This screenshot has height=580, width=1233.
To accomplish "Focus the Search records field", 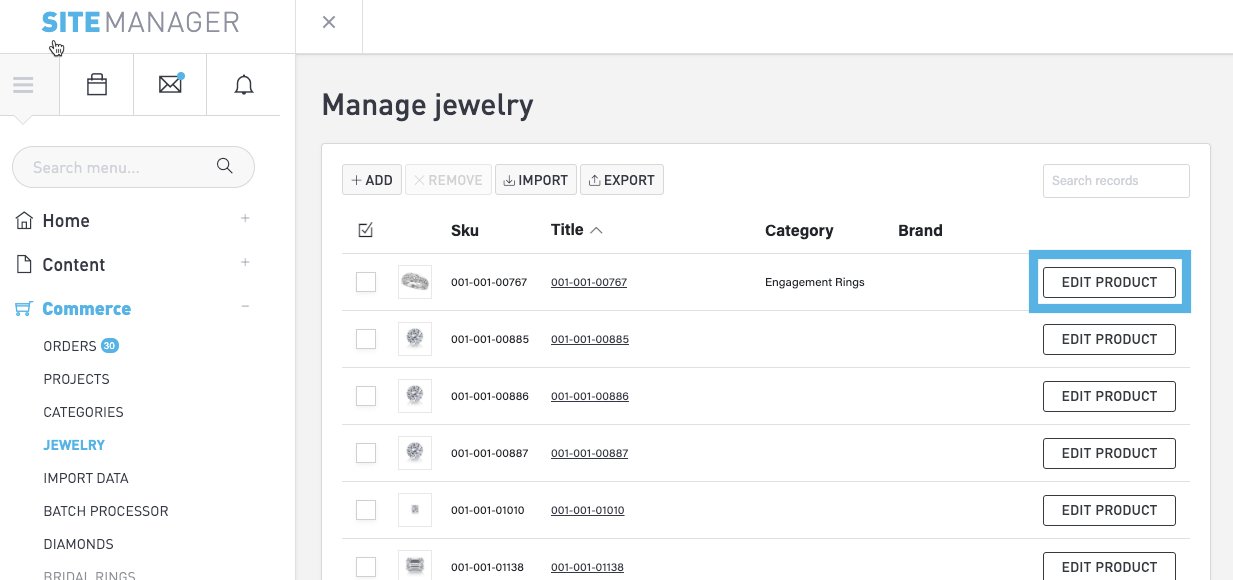I will (x=1115, y=181).
